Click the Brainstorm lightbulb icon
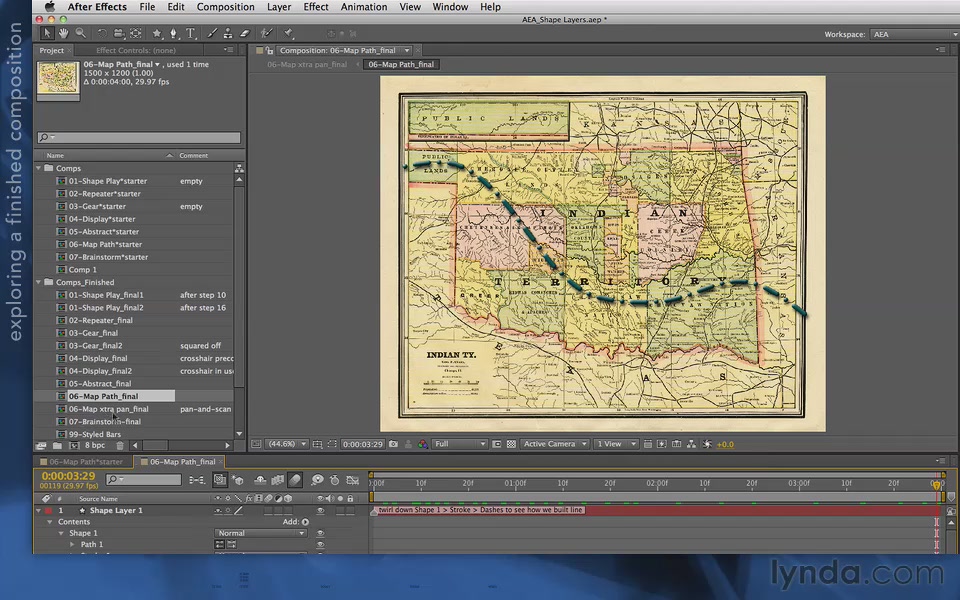 (317, 480)
